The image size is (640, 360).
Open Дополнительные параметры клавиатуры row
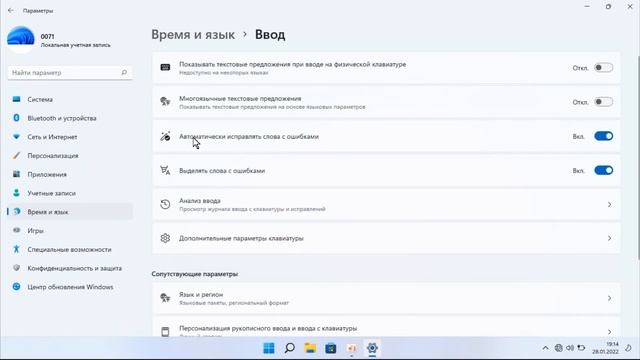(x=386, y=238)
